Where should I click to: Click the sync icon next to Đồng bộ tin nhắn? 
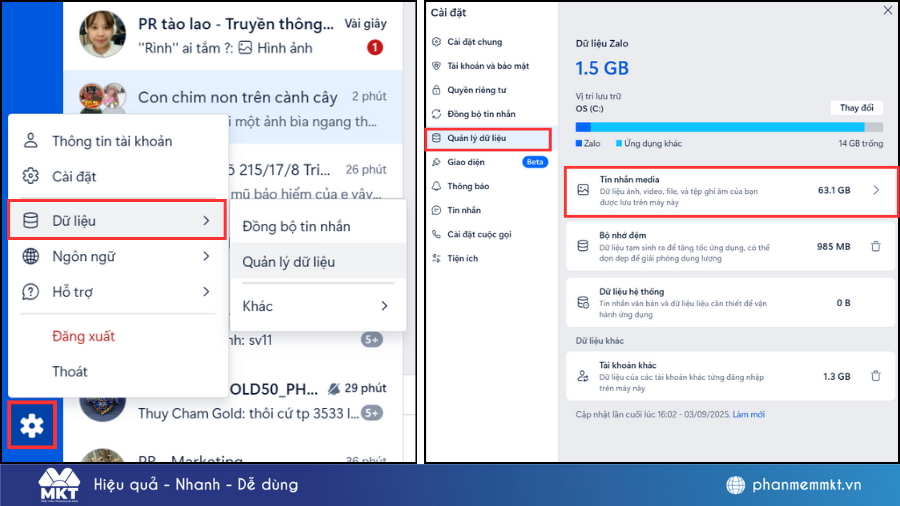pos(436,114)
